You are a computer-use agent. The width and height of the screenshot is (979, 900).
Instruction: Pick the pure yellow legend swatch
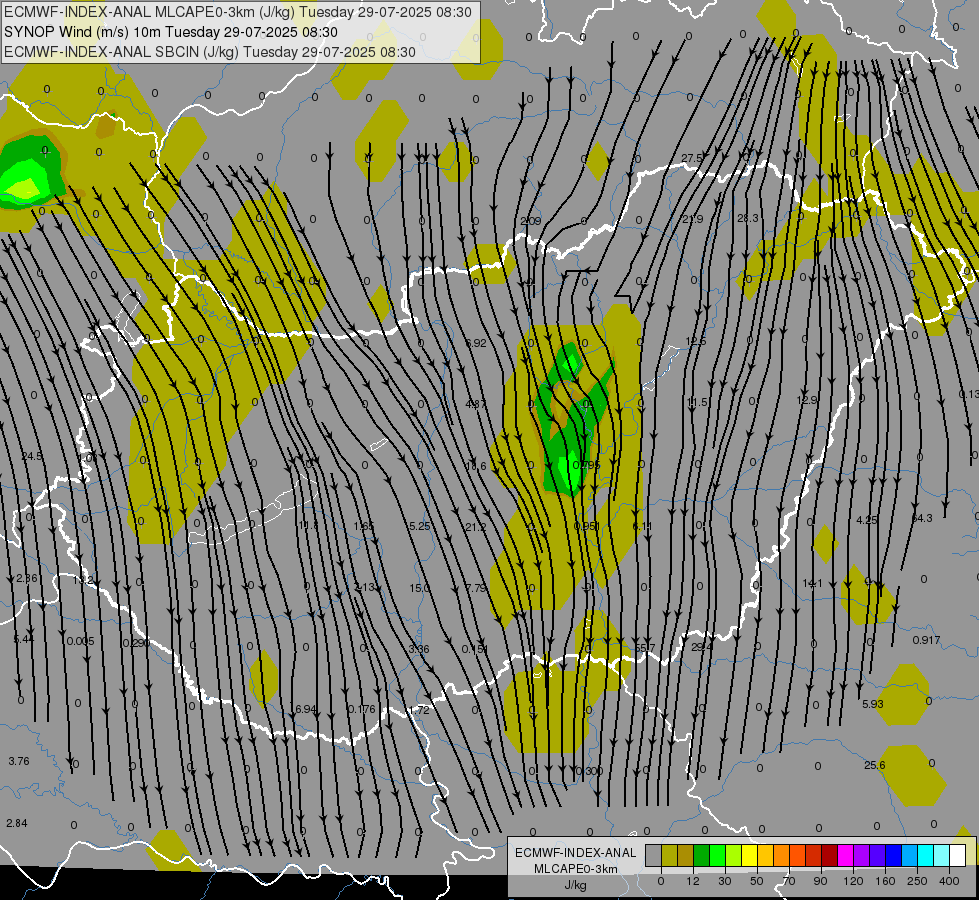click(x=749, y=856)
